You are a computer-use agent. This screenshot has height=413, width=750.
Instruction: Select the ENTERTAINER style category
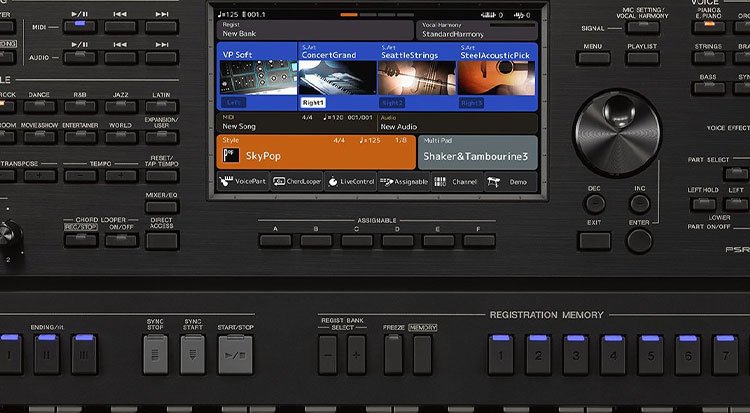80,137
